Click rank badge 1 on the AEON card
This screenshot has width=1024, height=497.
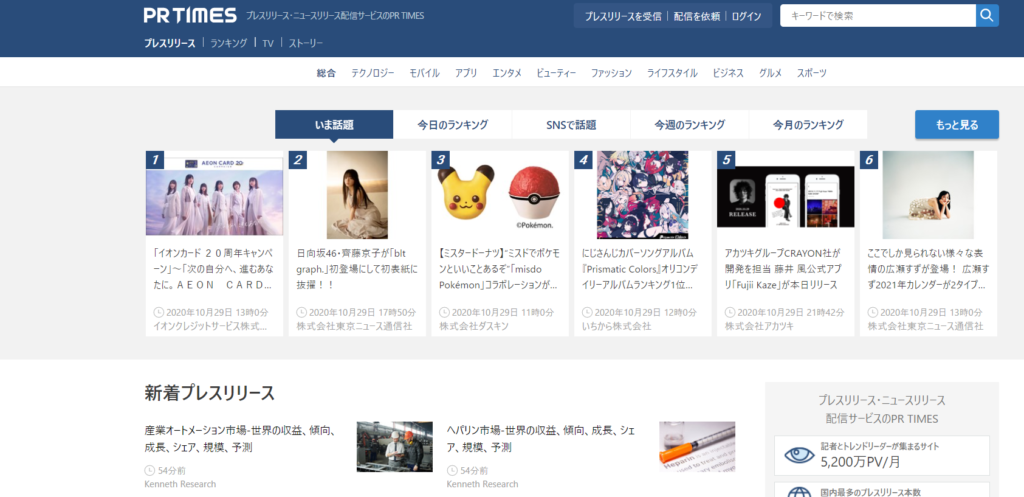click(x=155, y=160)
